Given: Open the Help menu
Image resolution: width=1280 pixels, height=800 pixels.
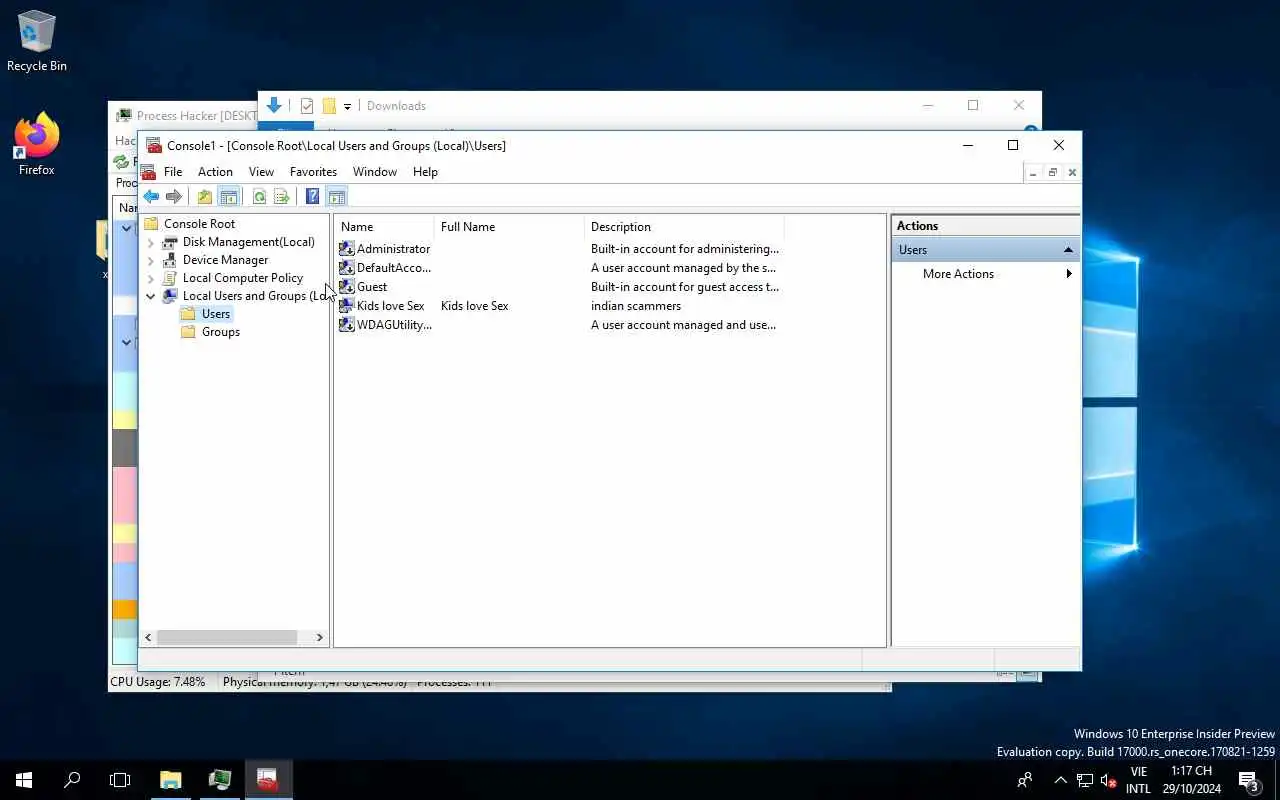Looking at the screenshot, I should click(x=425, y=172).
